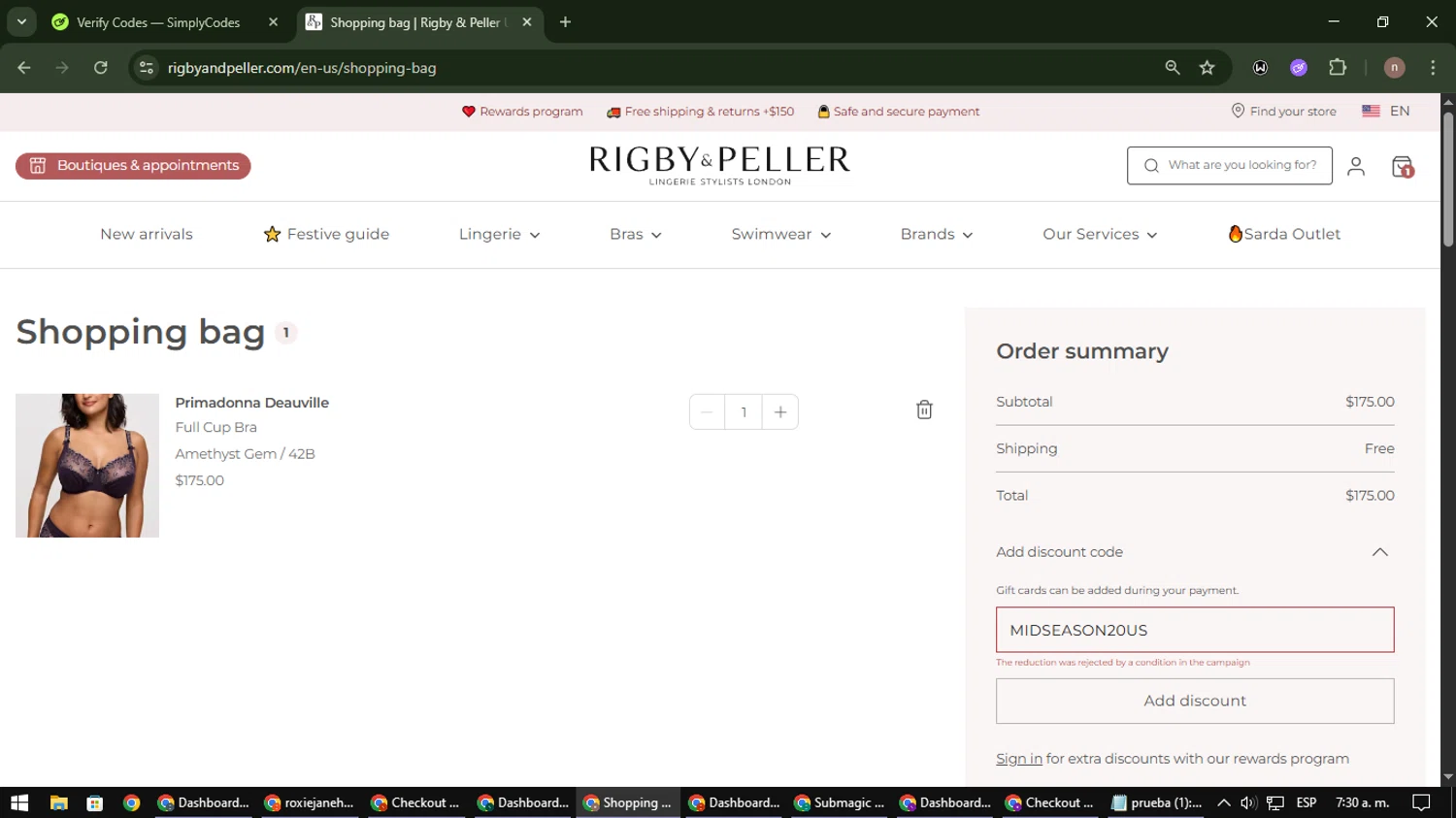Close the Verify Codes — SimplyCodes tab
The height and width of the screenshot is (818, 1456).
point(273,22)
